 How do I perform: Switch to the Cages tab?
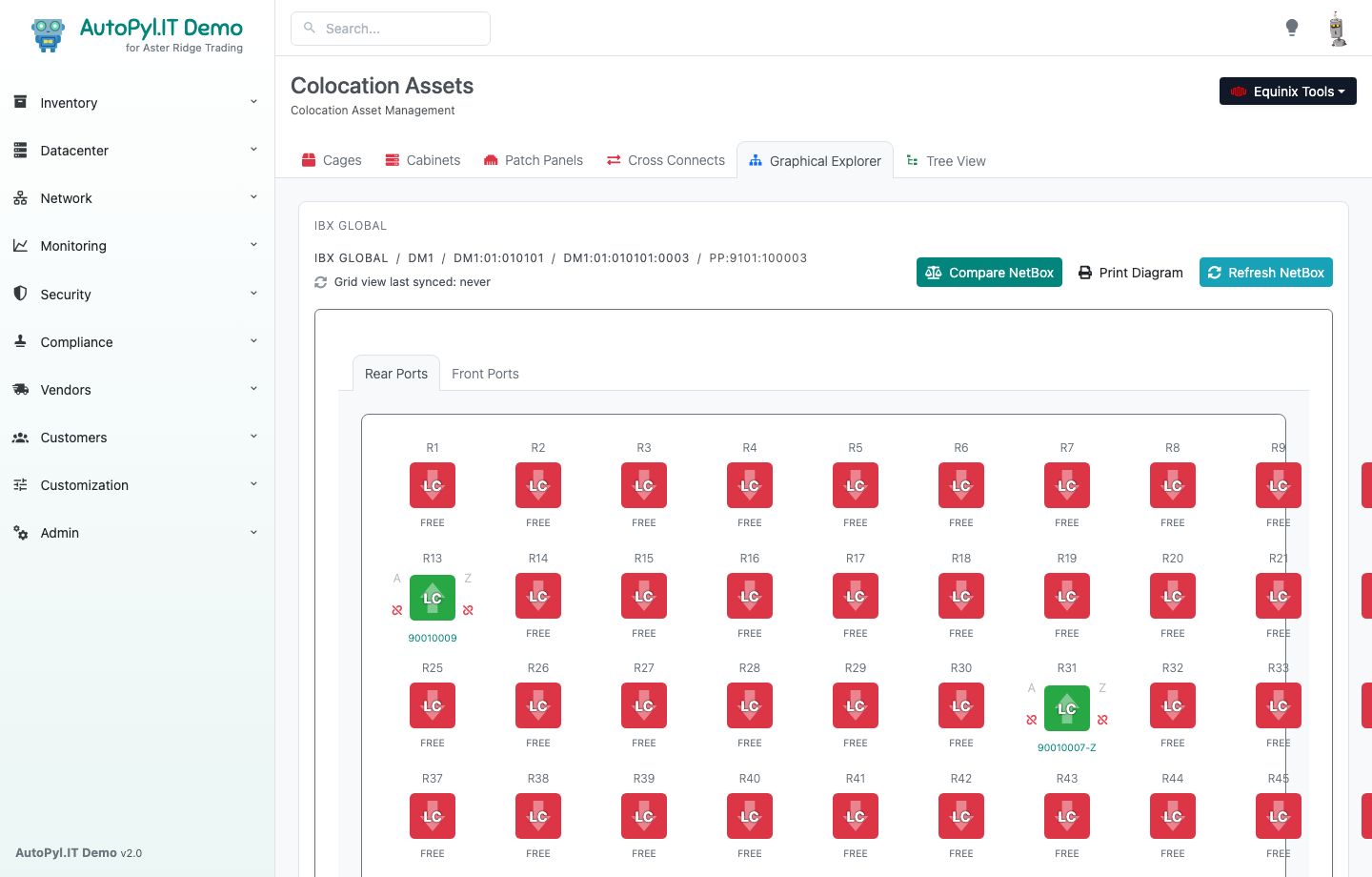[332, 160]
